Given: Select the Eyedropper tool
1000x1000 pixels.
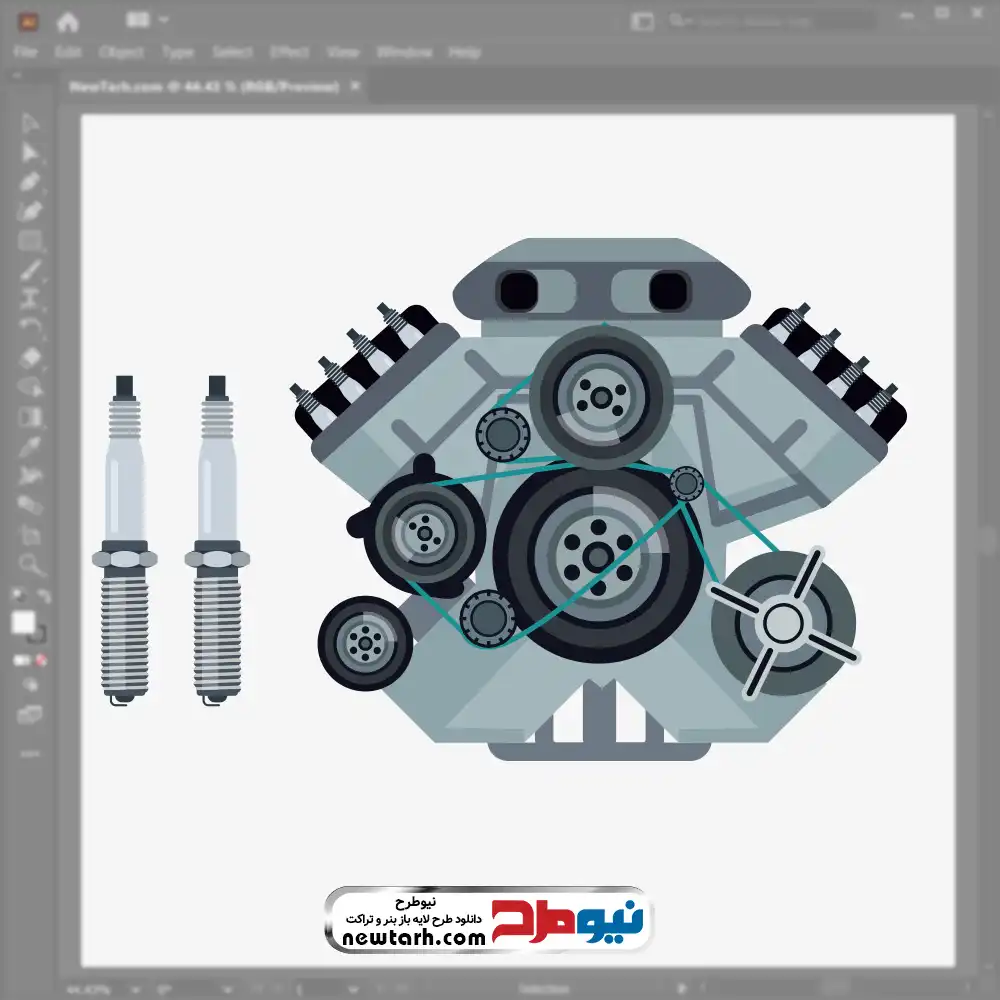Looking at the screenshot, I should 30,446.
